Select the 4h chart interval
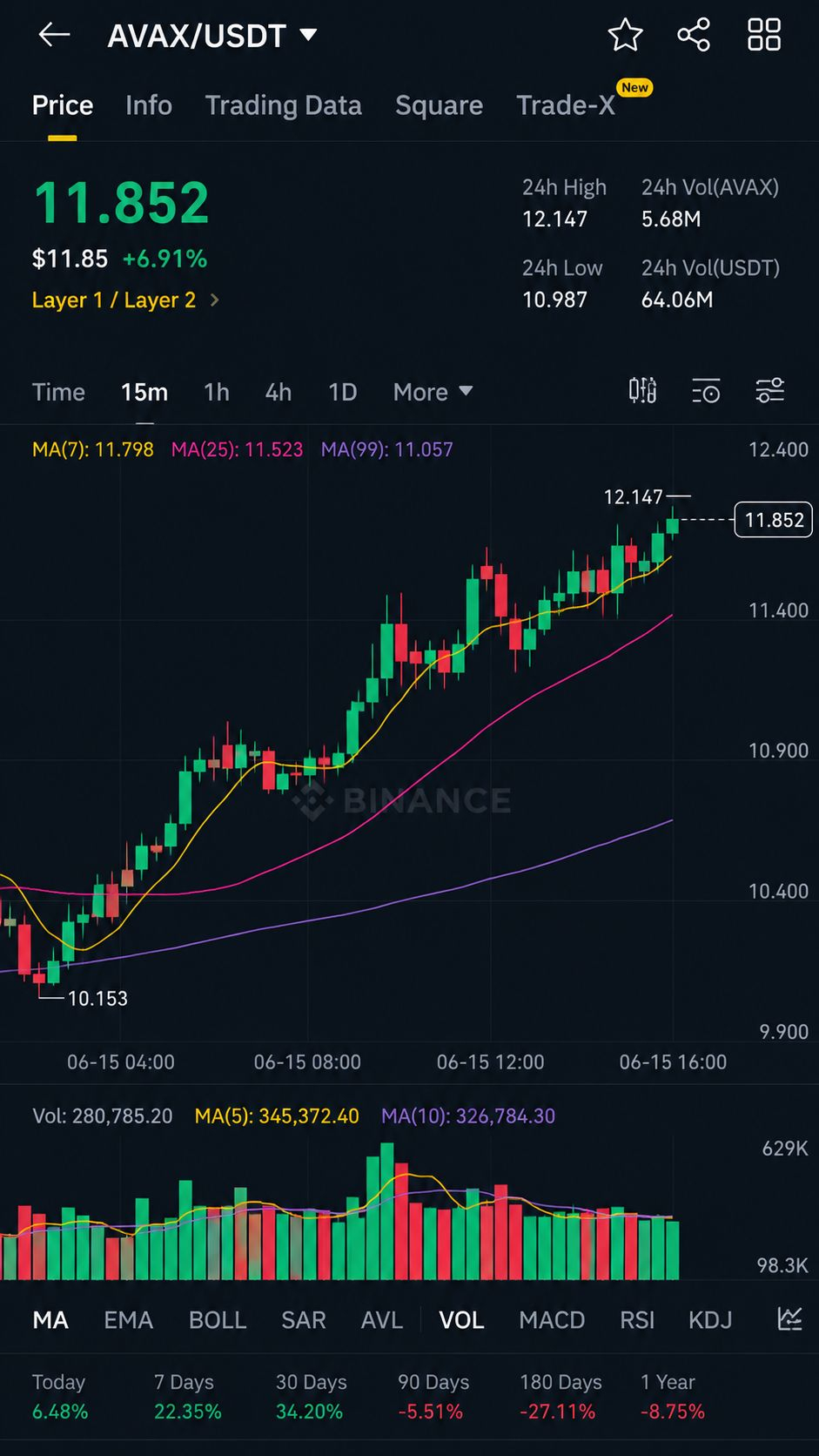The image size is (819, 1456). (x=279, y=392)
